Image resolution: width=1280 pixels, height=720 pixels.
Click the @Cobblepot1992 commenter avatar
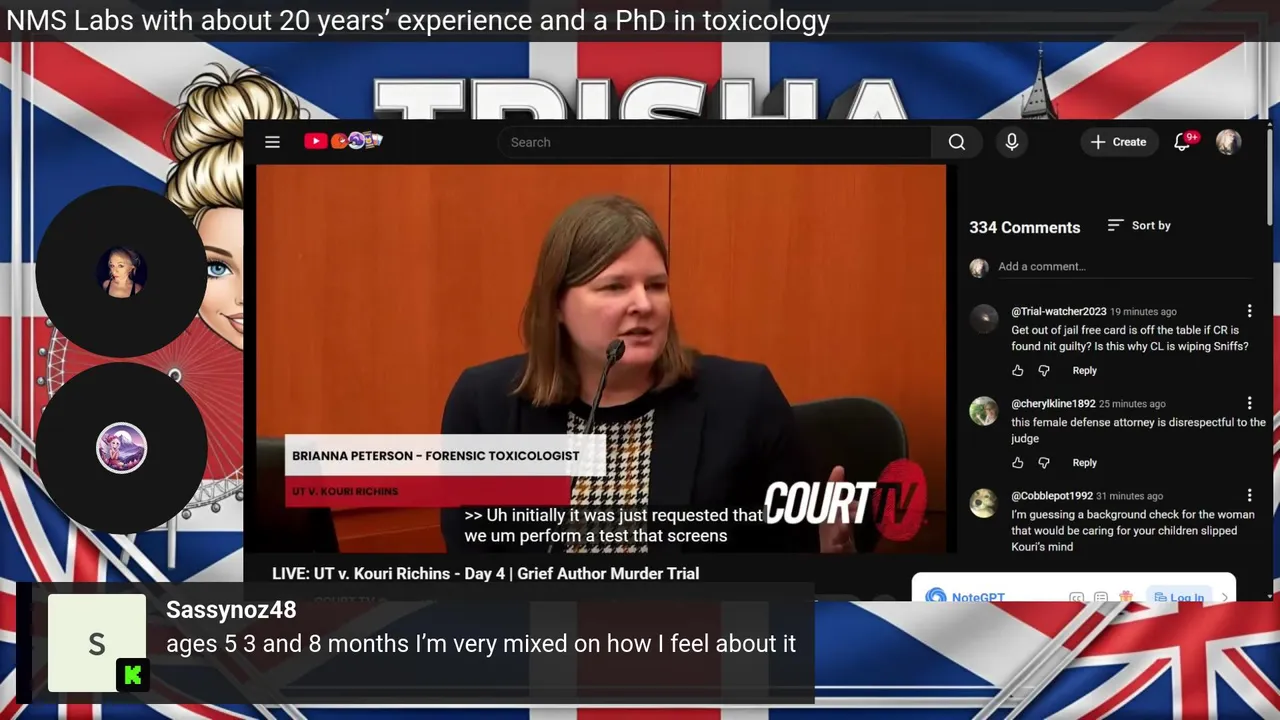984,502
